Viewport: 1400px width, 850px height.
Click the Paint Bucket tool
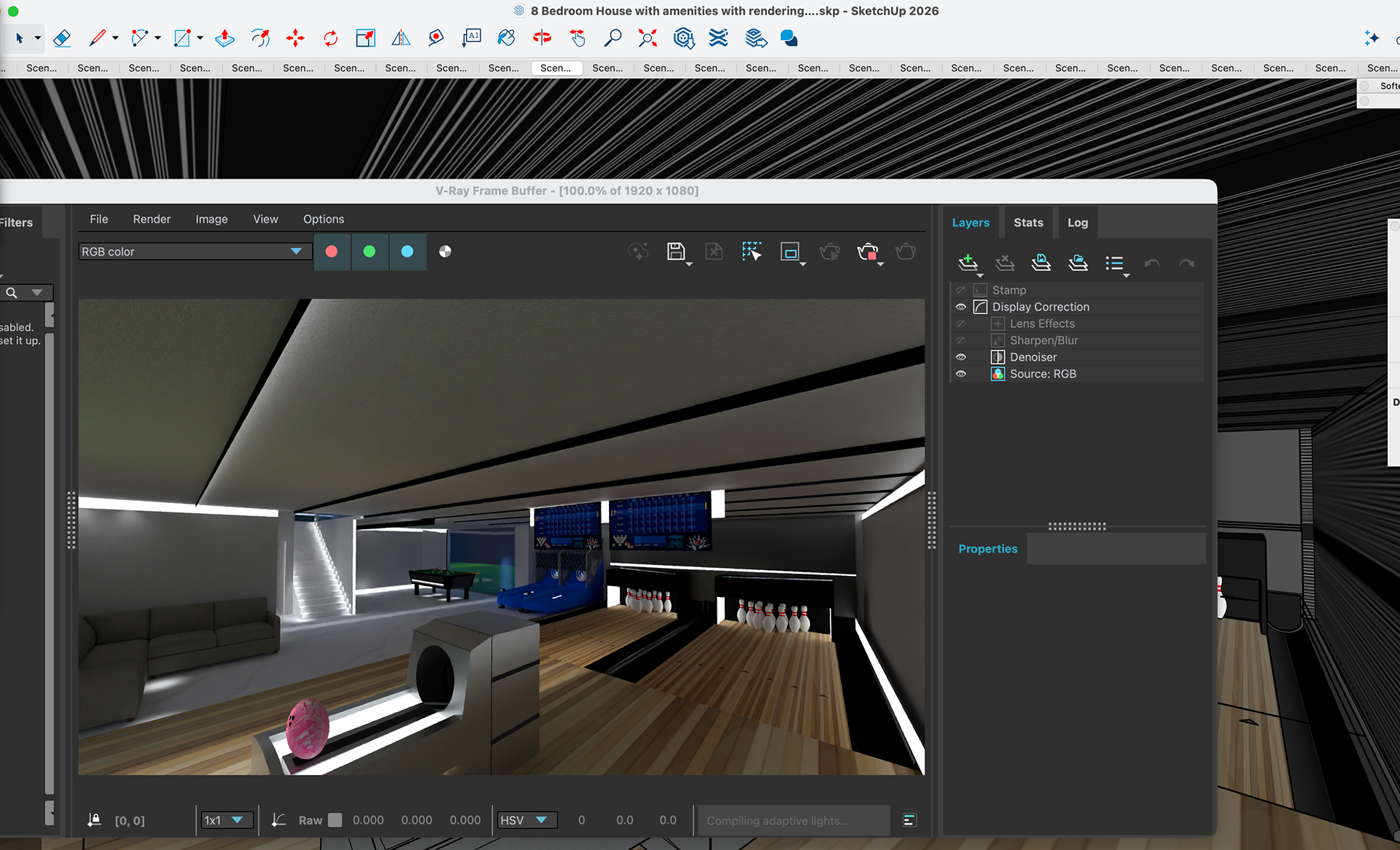[x=506, y=38]
